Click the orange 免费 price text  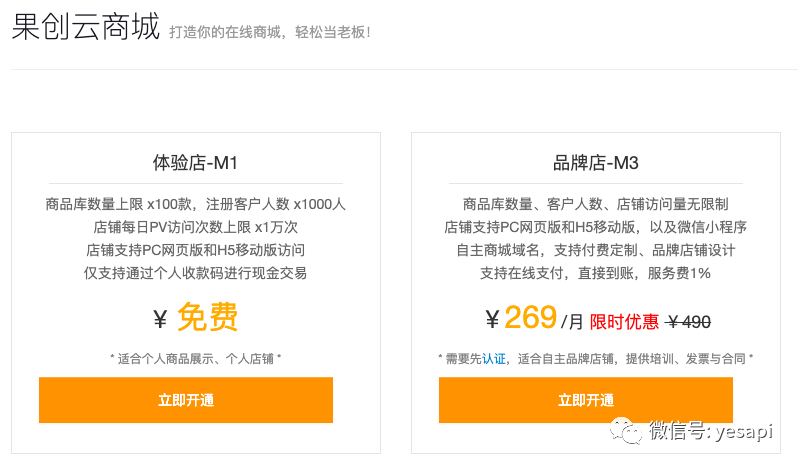[208, 317]
